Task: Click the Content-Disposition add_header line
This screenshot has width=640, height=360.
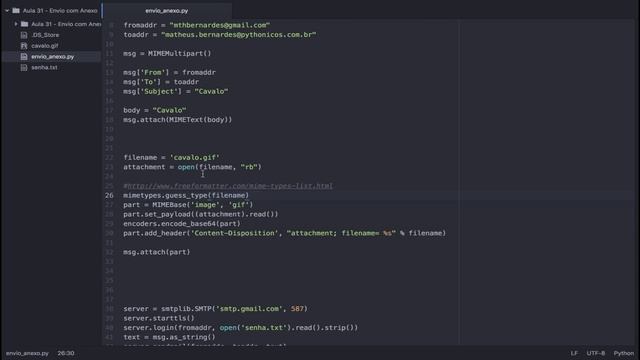Action: (x=284, y=233)
